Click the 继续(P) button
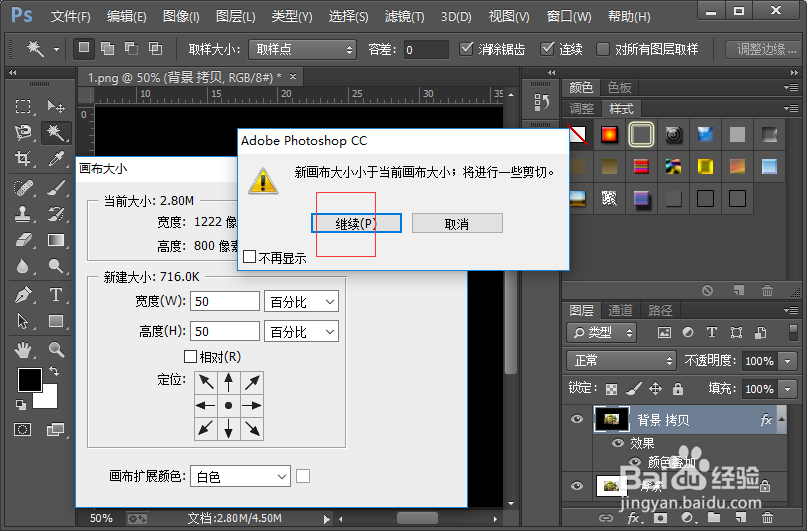807x531 pixels. pos(356,223)
